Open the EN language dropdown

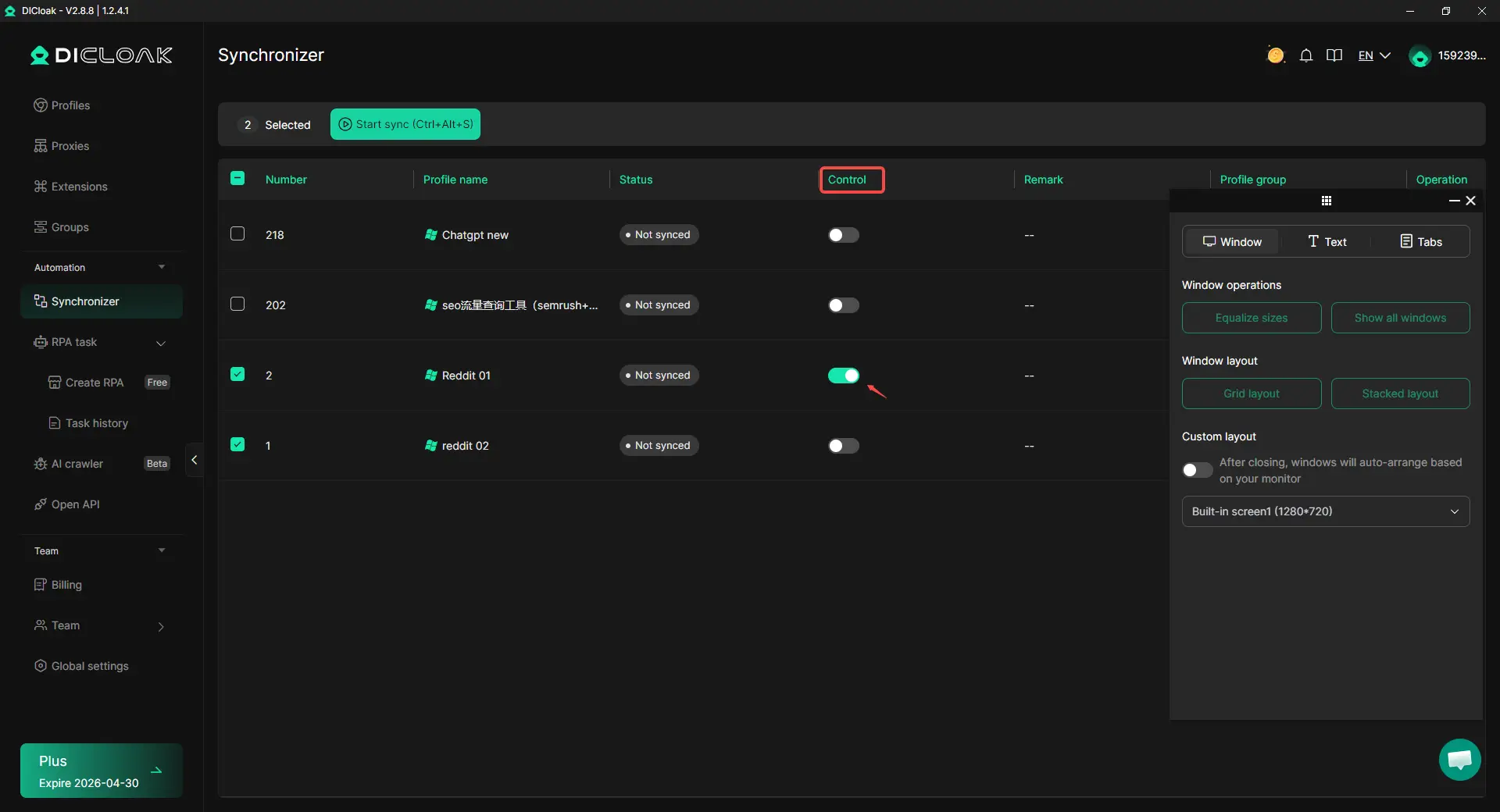tap(1373, 55)
